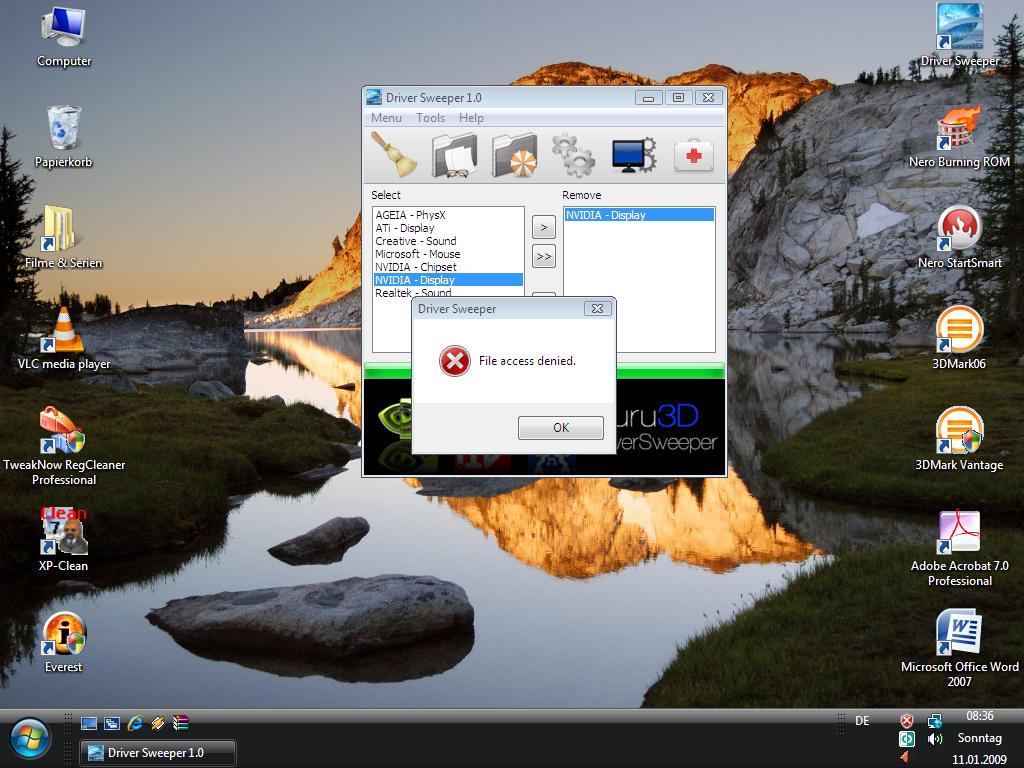Click the DE language indicator

(862, 721)
